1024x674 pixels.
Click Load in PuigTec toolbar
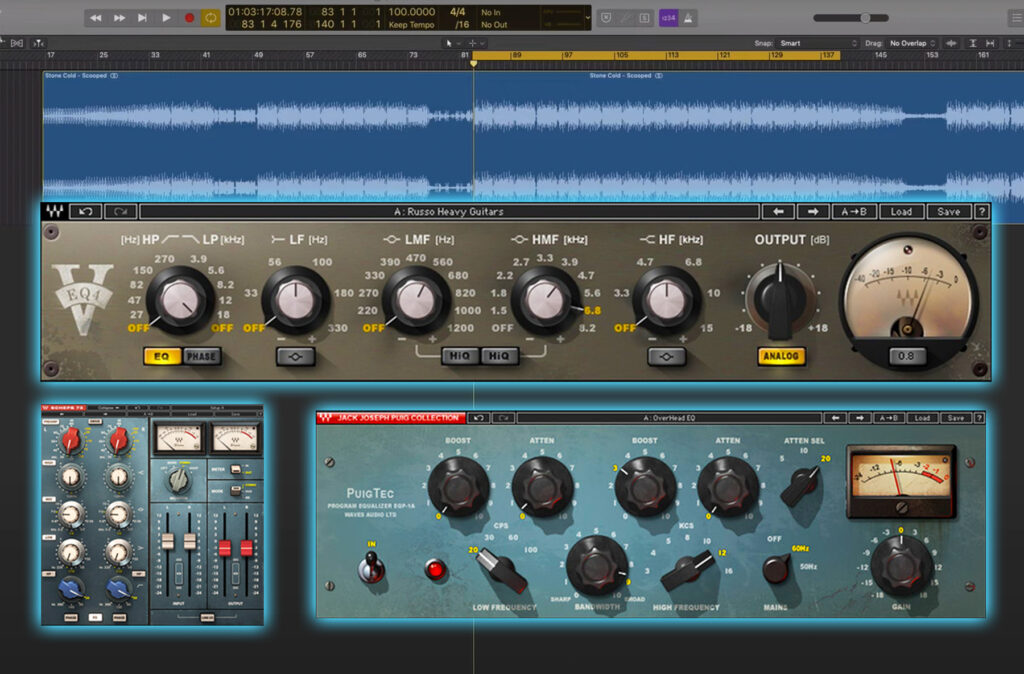coord(922,418)
